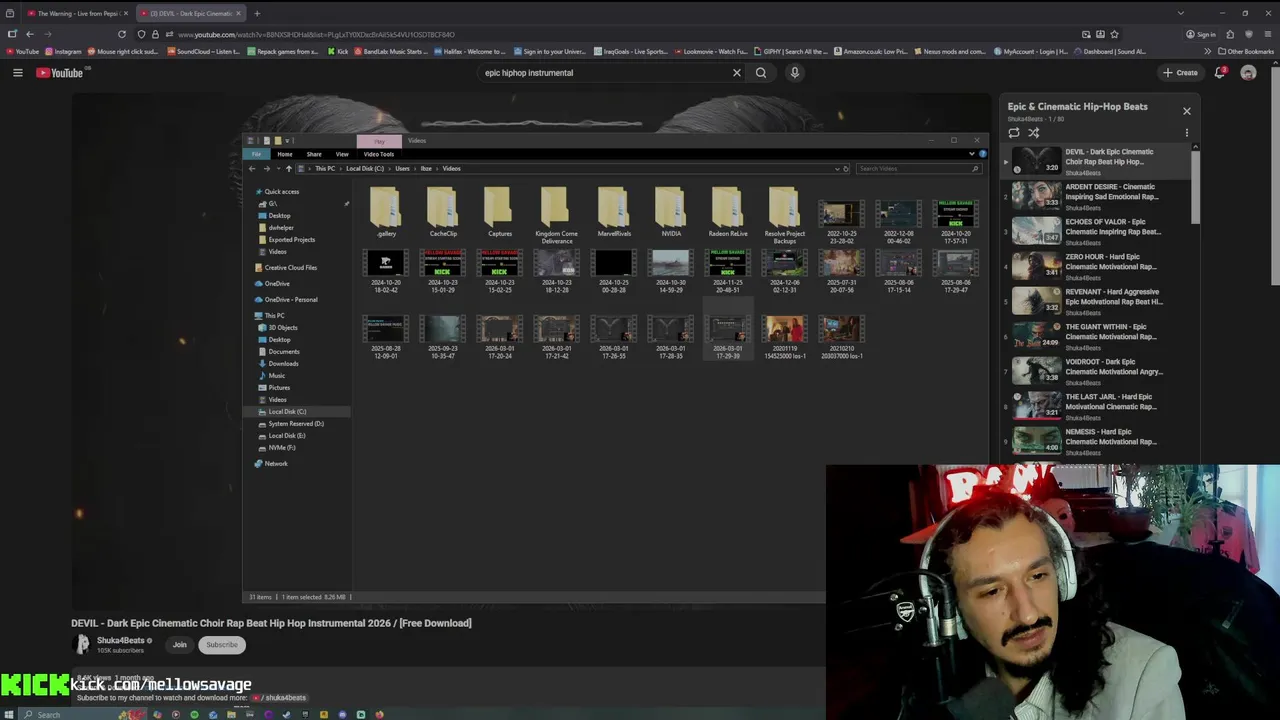Close the Epic & Cinematic playlist panel
The width and height of the screenshot is (1280, 720).
click(1187, 111)
